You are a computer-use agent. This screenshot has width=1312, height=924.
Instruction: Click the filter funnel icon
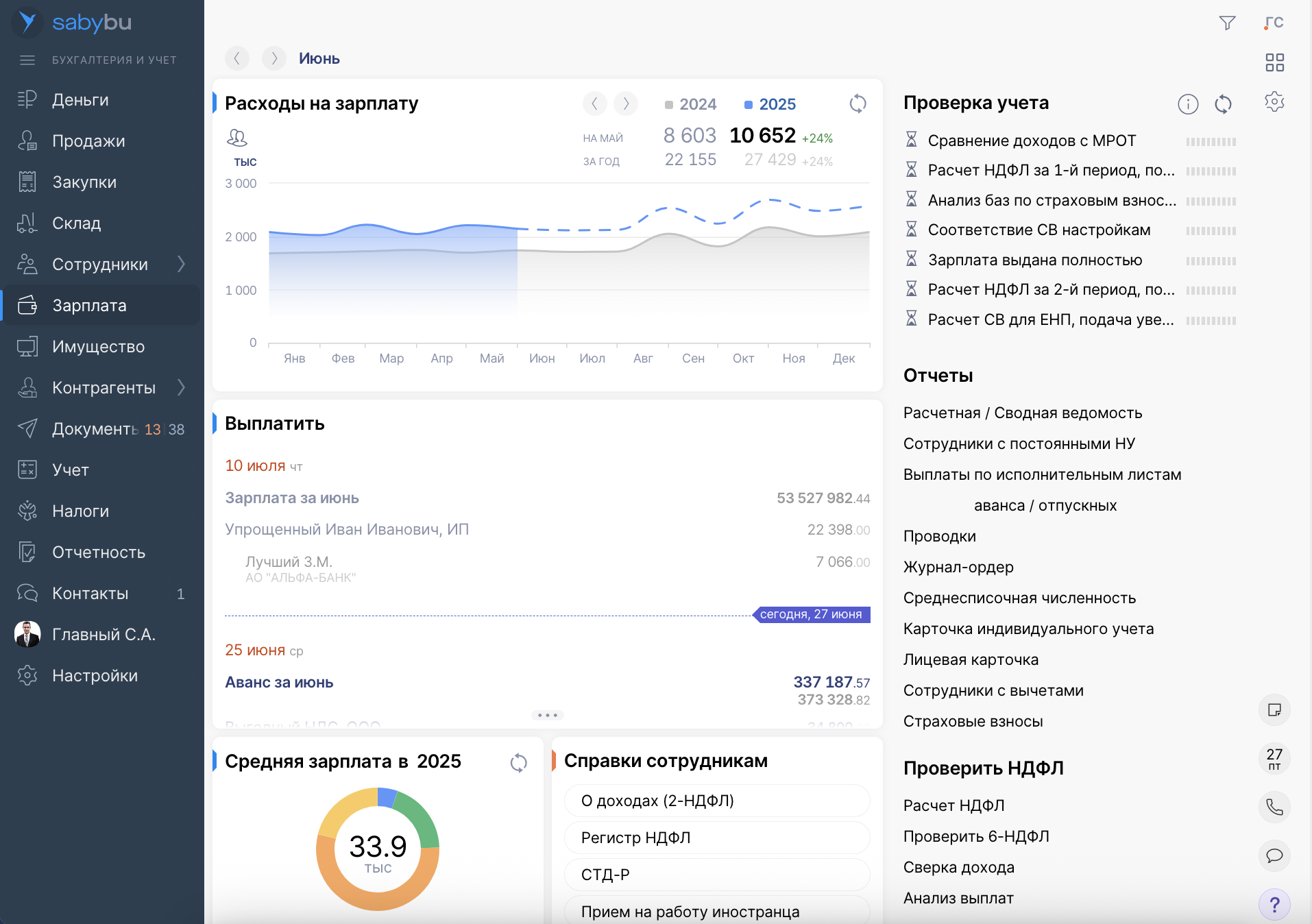pos(1227,23)
